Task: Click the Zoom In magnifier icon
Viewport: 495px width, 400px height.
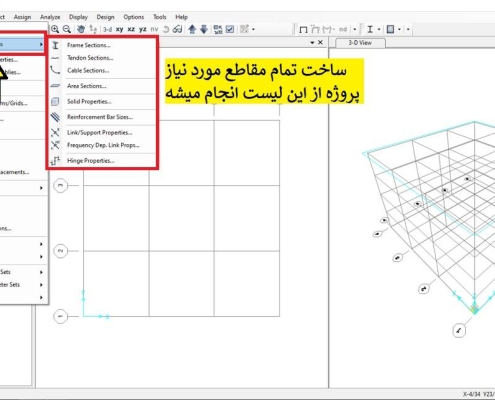Action: (55, 29)
